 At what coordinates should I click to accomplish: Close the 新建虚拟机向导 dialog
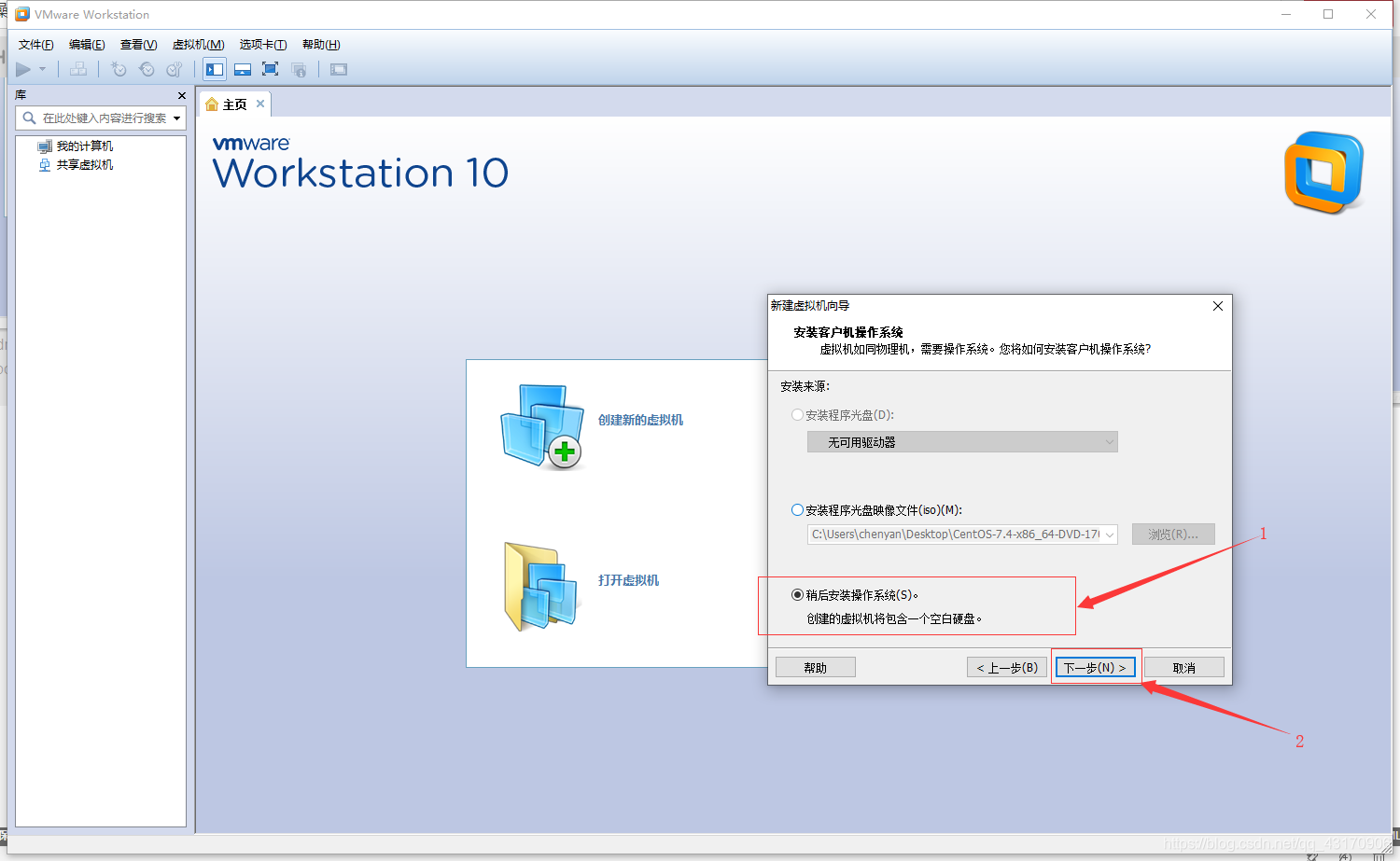[1218, 306]
